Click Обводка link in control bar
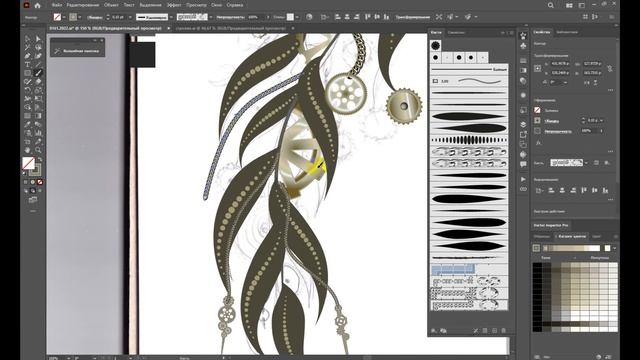Screen dimensions: 640x360 tap(95, 17)
